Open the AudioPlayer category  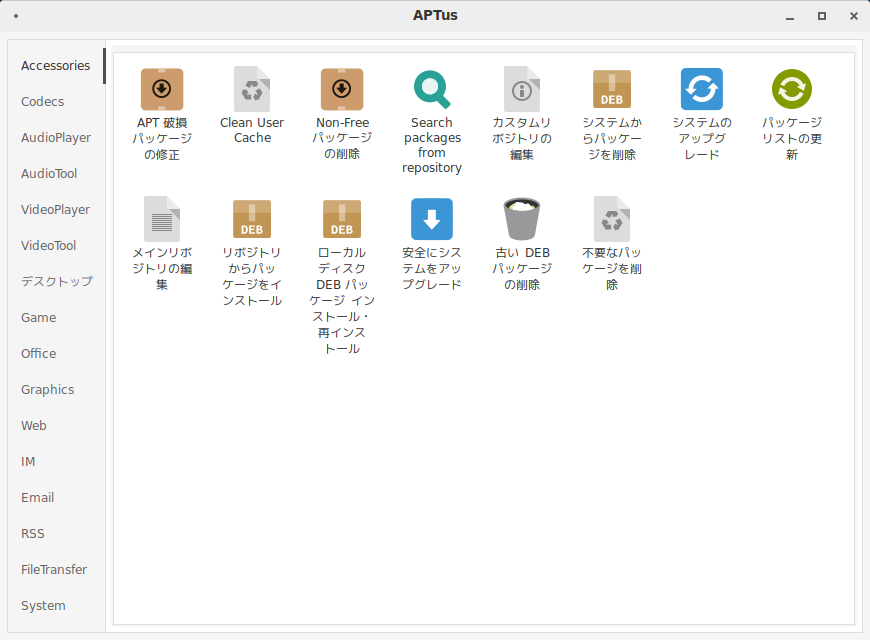pyautogui.click(x=55, y=138)
